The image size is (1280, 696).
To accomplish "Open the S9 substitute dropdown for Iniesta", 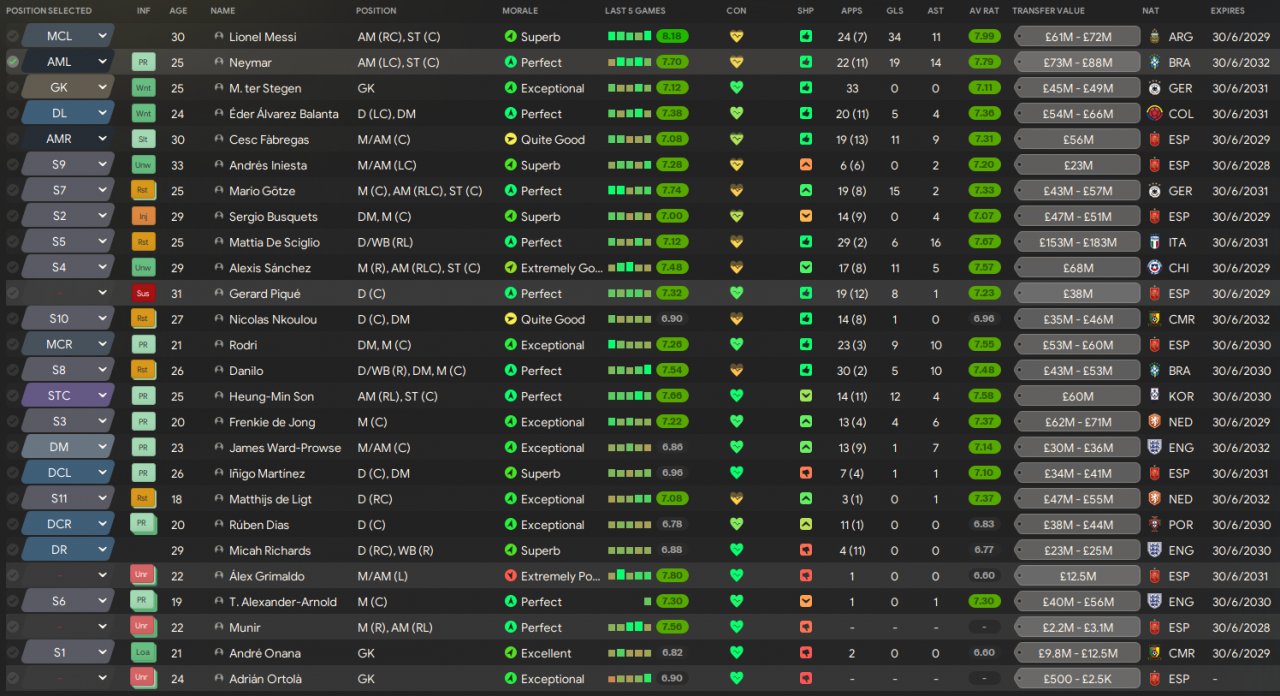I will (66, 165).
